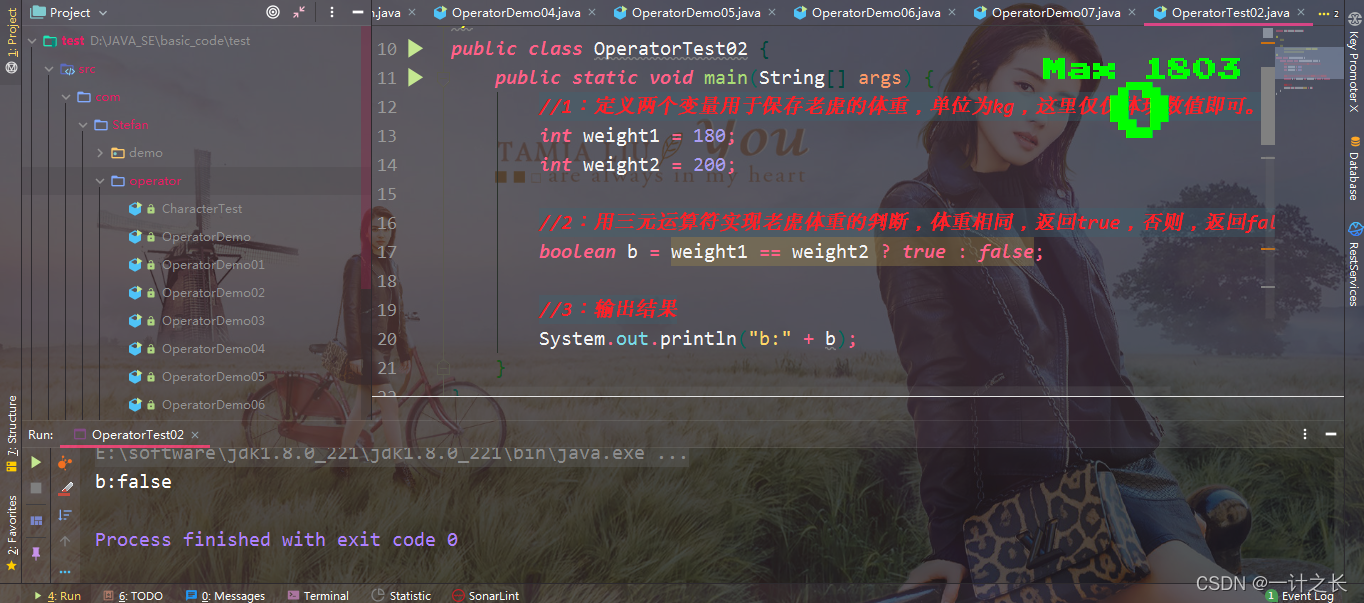This screenshot has width=1364, height=603.
Task: Switch to the OperatorDemo05.java editor tab
Action: click(x=693, y=12)
